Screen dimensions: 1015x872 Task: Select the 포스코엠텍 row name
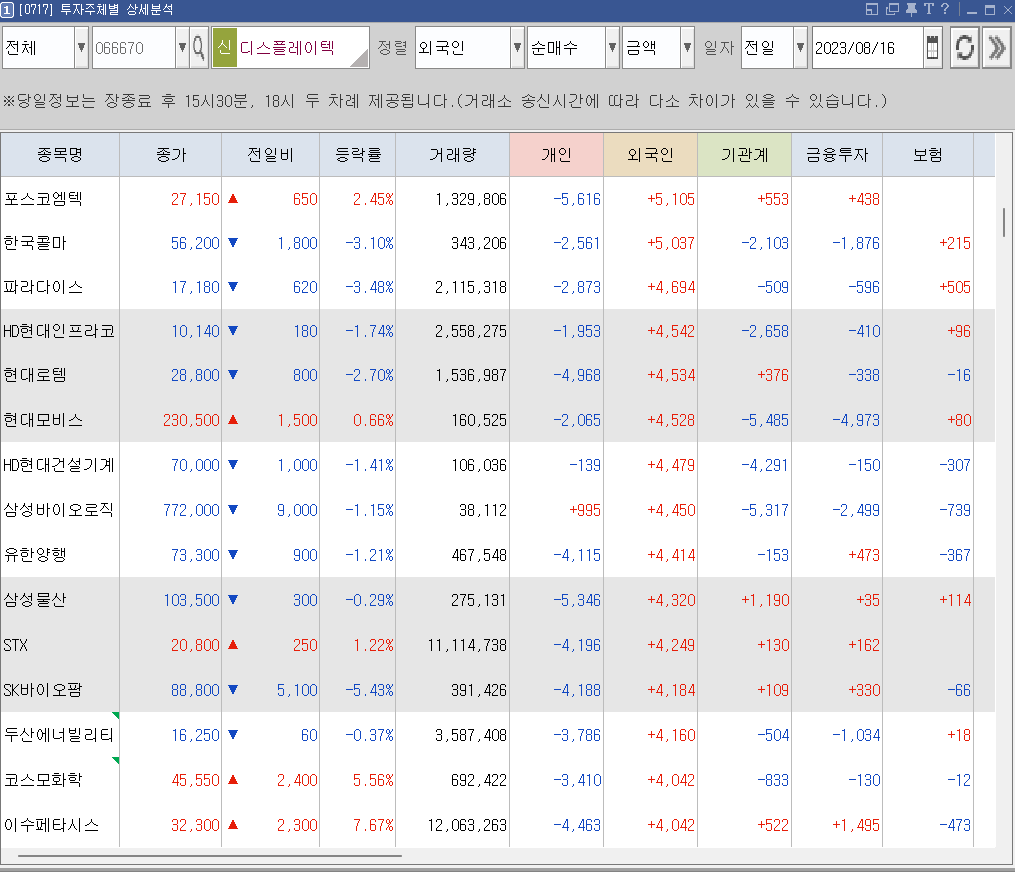pyautogui.click(x=43, y=199)
